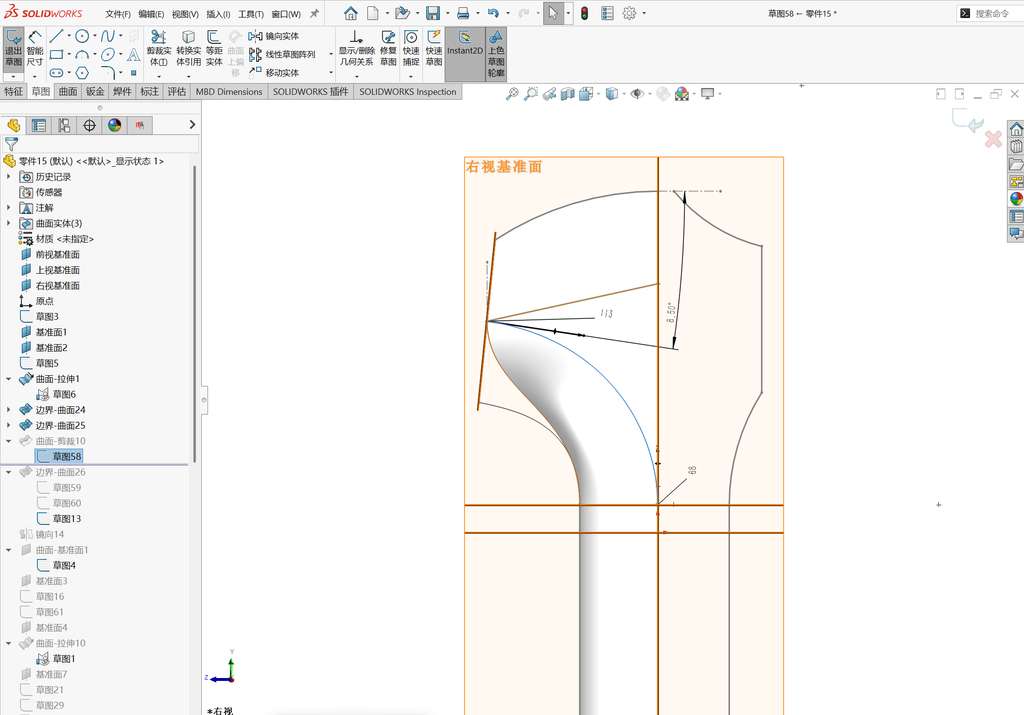Toggle 上色草图轮廓 shaded sketch contours

[x=496, y=54]
